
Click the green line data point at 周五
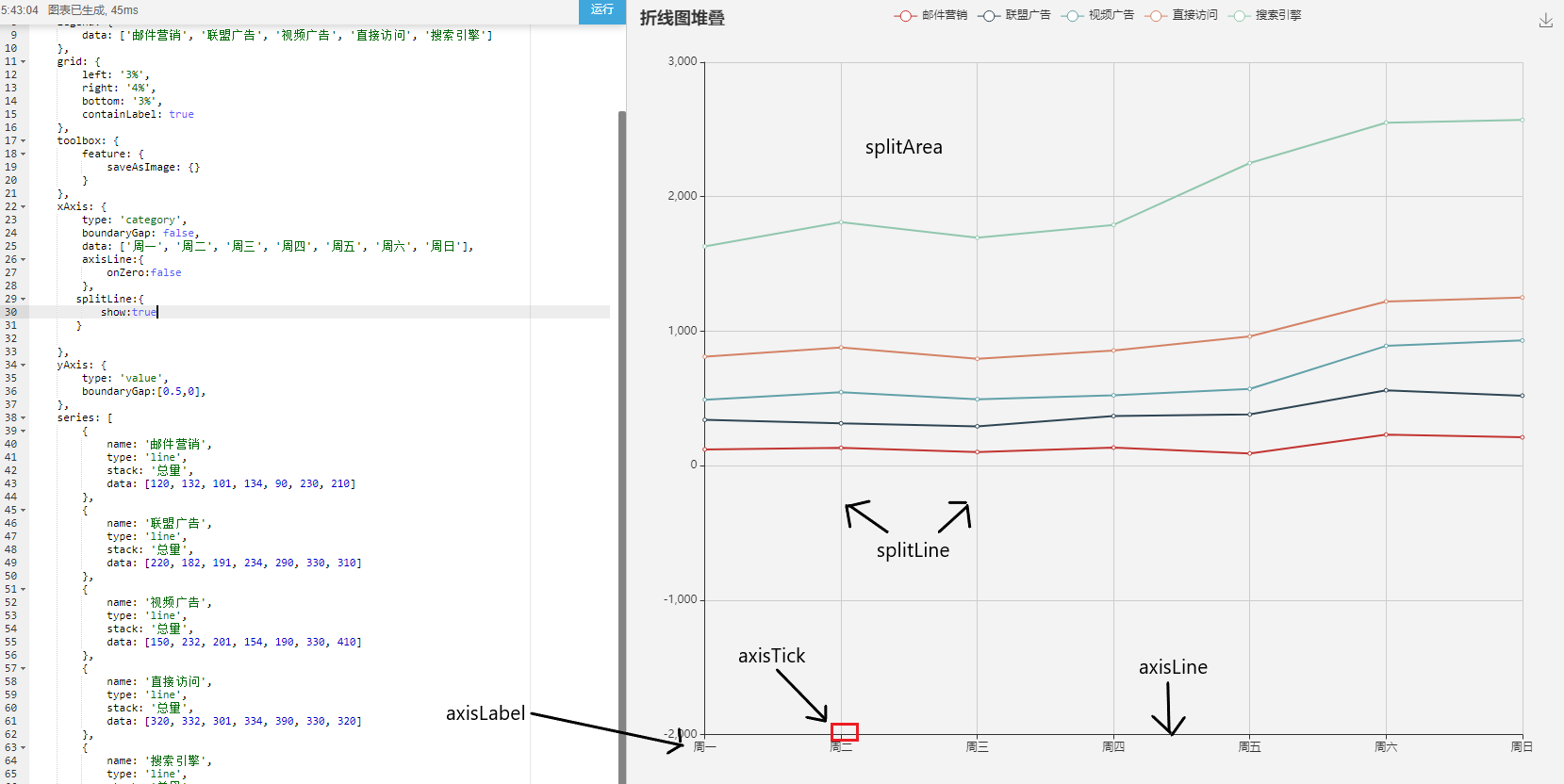1250,163
